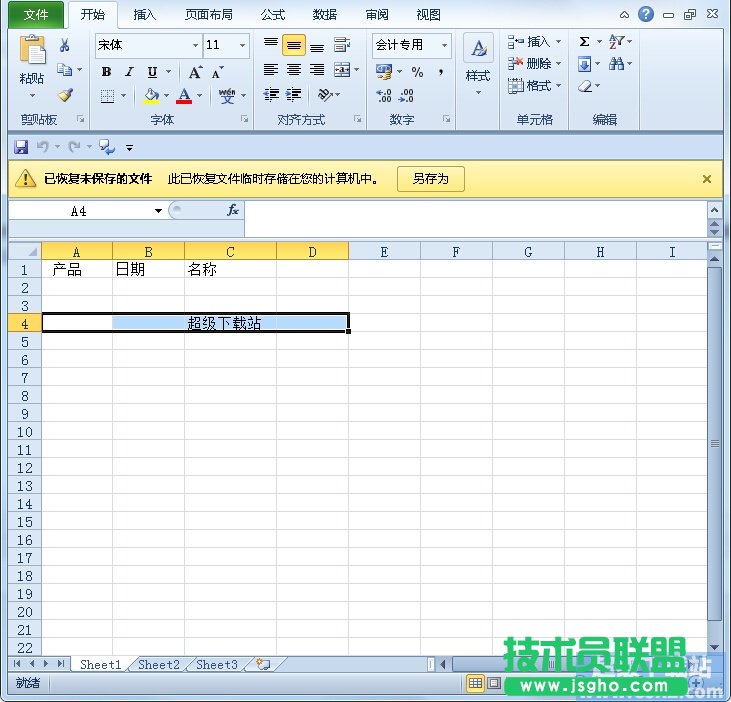Click the Merge and Center icon
Screen dimensions: 731x702
click(x=342, y=70)
